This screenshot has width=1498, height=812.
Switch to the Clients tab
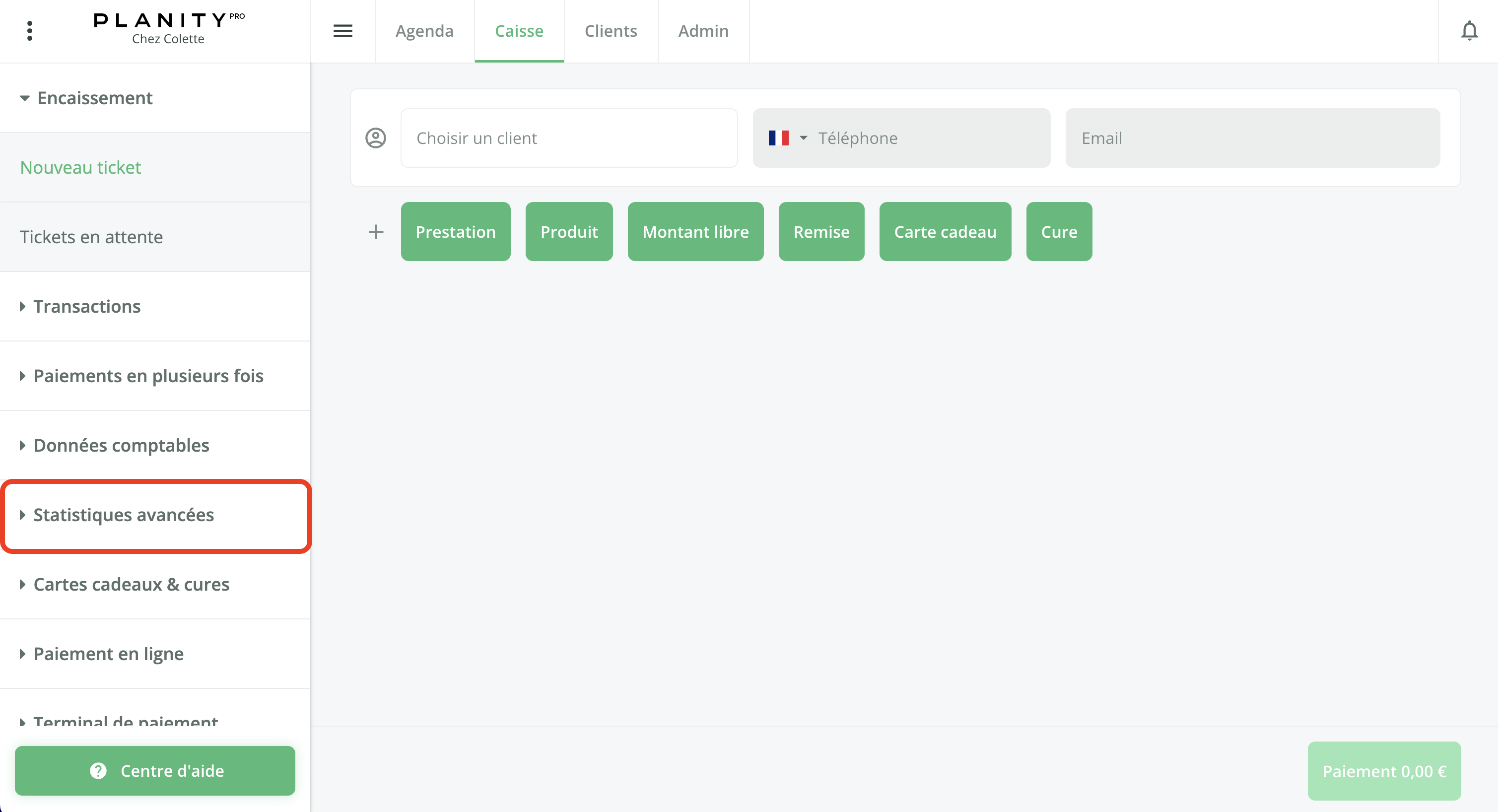611,31
